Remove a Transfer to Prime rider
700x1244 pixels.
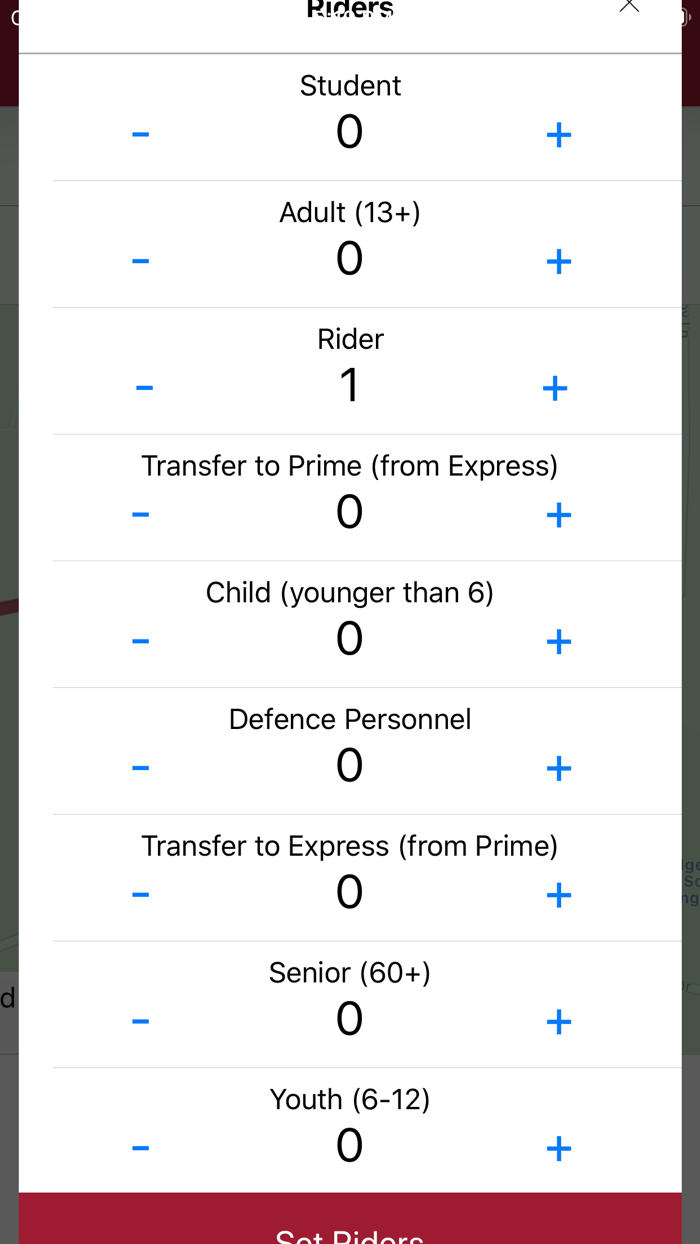tap(141, 514)
